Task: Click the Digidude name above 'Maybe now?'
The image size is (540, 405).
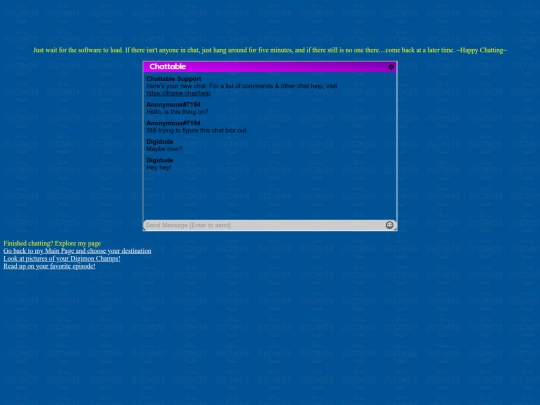Action: 160,142
